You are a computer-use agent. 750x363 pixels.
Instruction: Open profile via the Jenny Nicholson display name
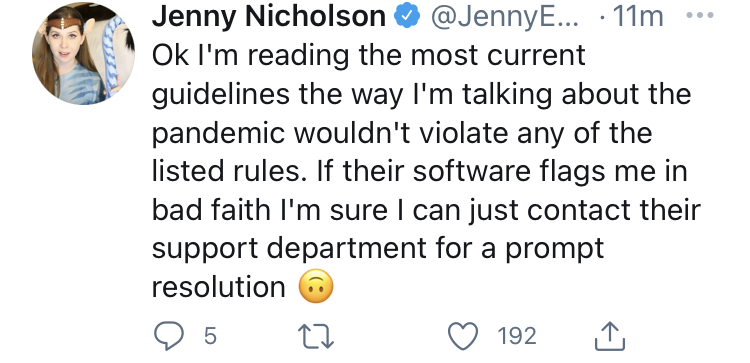coord(269,17)
